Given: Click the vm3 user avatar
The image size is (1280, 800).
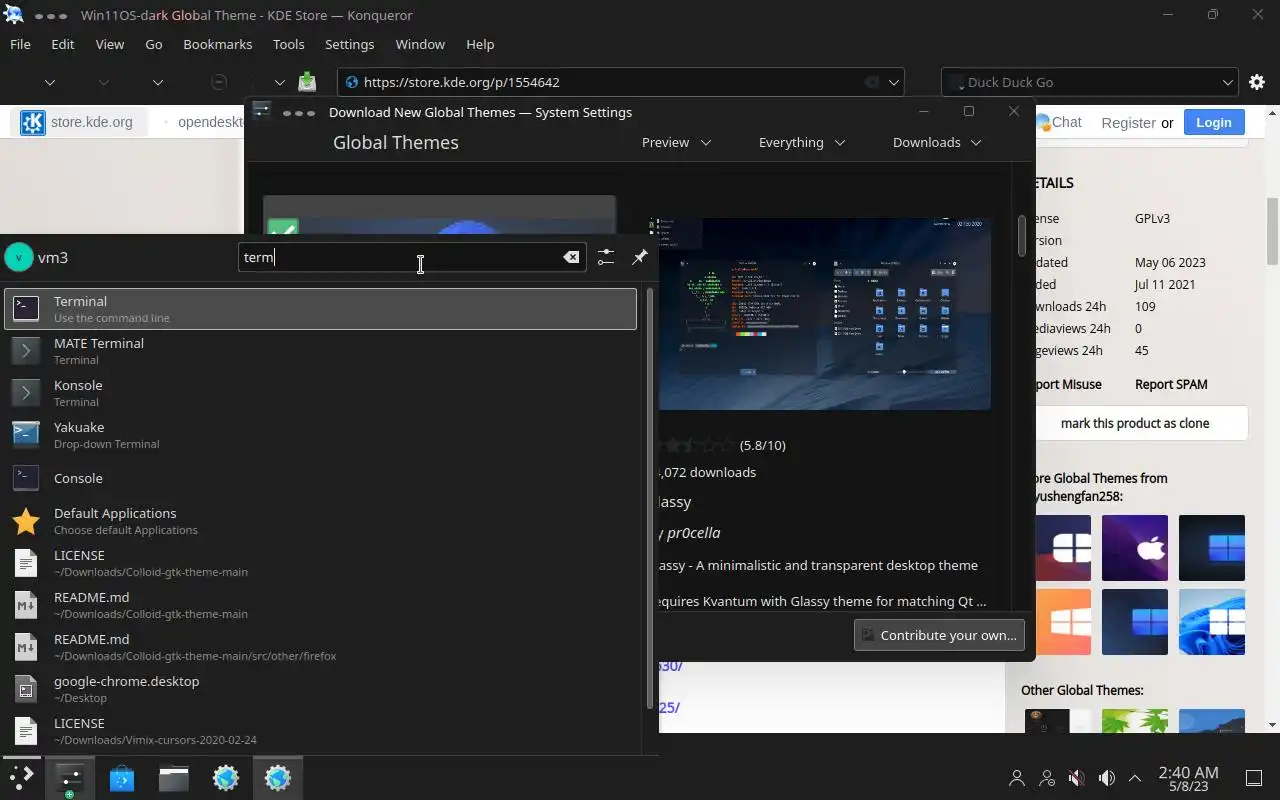Looking at the screenshot, I should [x=19, y=257].
